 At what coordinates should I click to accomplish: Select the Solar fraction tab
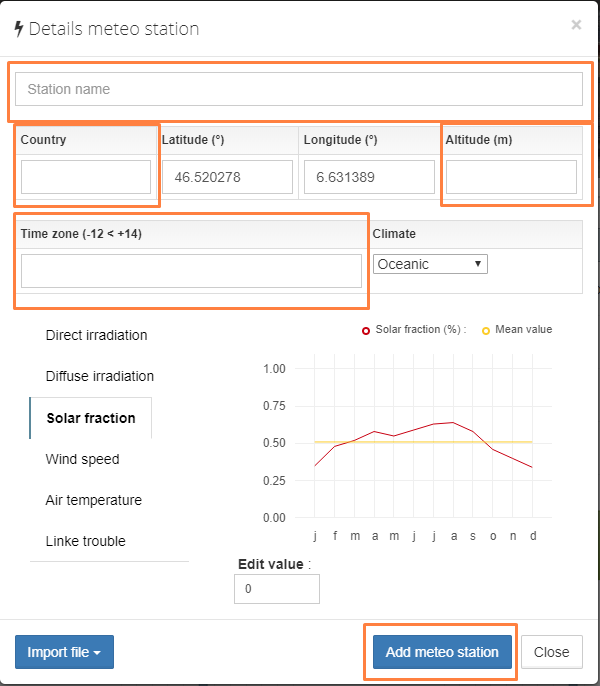(91, 418)
